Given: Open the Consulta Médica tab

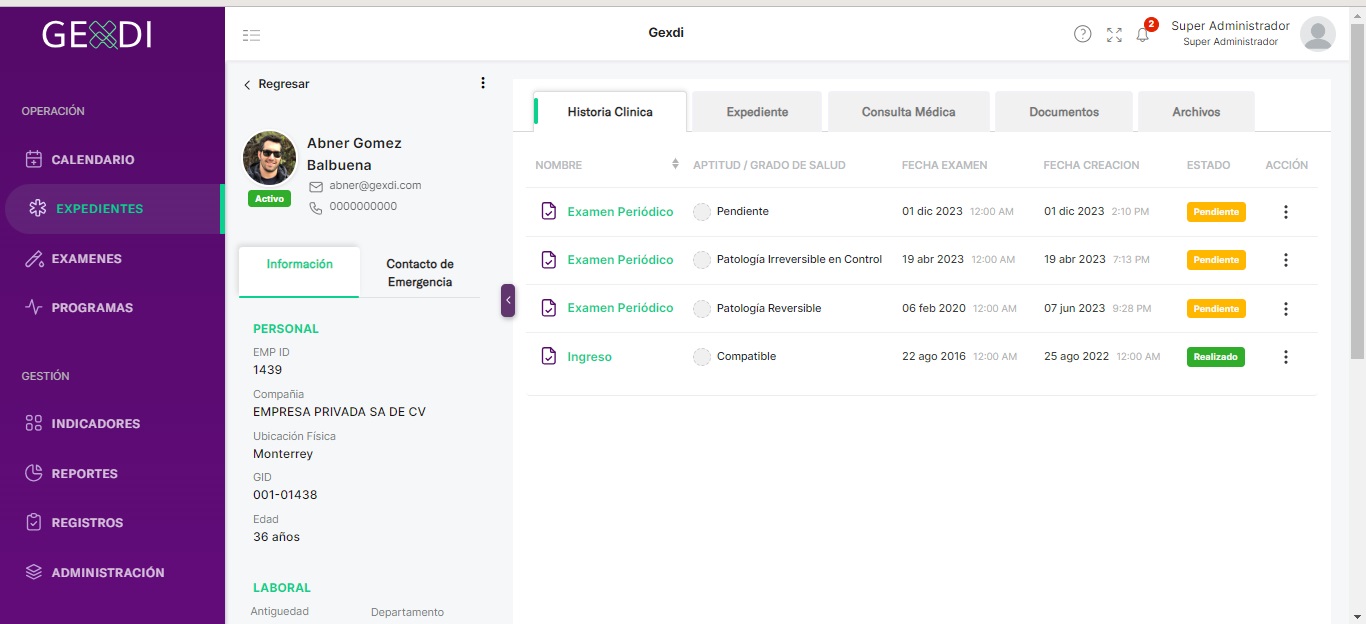Looking at the screenshot, I should click(x=908, y=112).
